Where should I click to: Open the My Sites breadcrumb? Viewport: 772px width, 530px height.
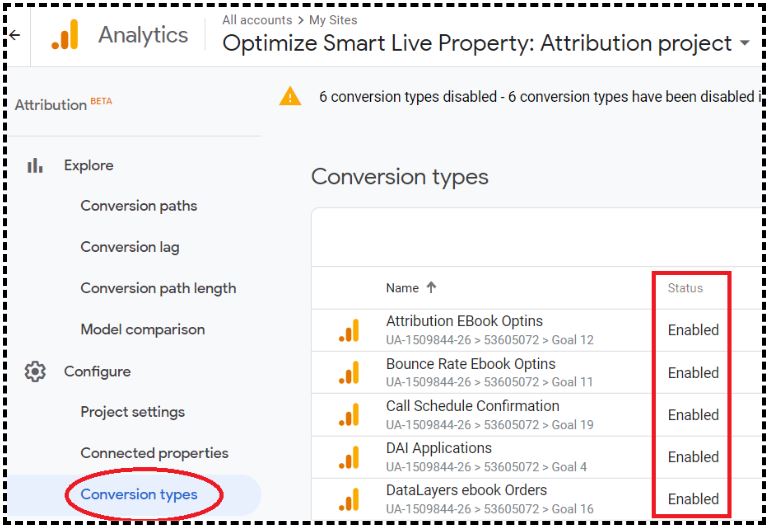[x=333, y=20]
